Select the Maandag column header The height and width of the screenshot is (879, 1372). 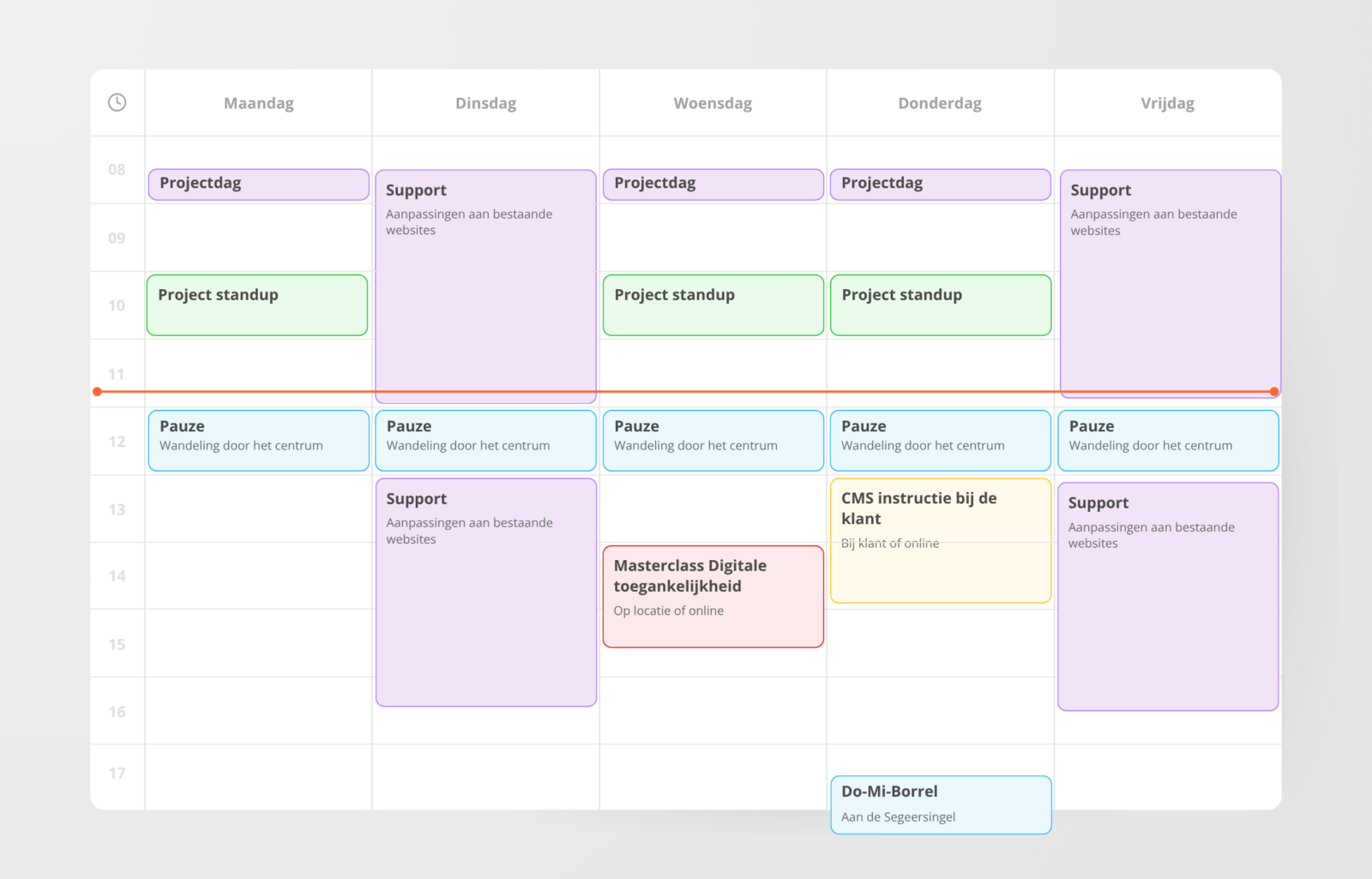click(258, 104)
